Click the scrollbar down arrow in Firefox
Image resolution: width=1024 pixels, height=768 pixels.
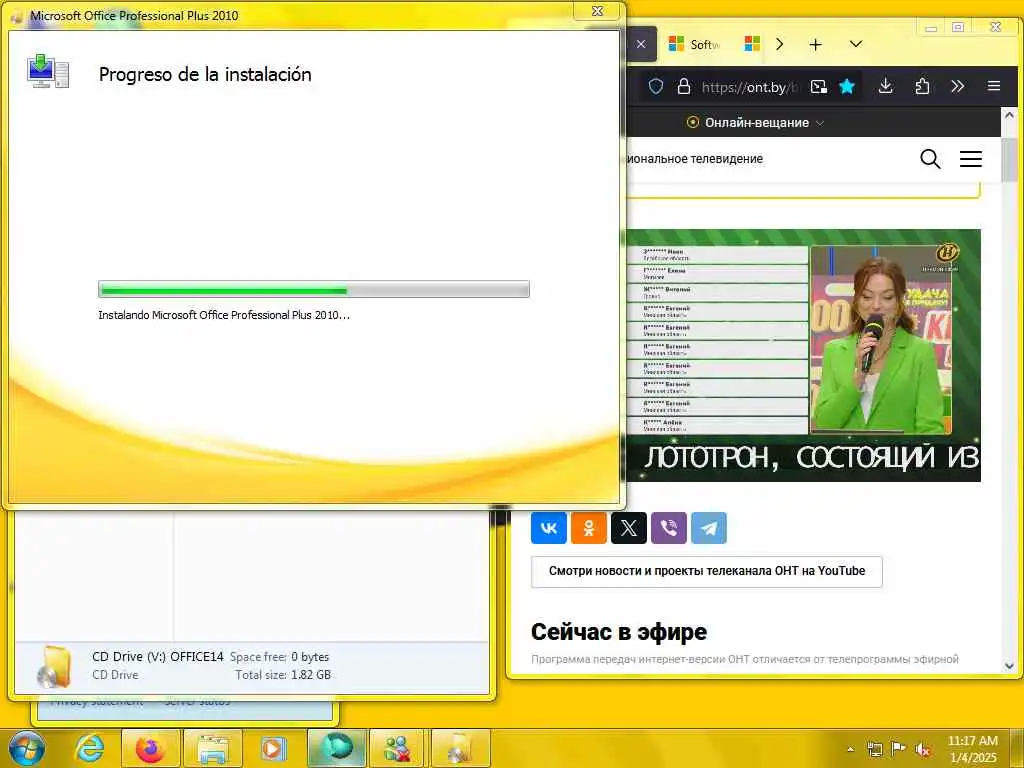point(1009,666)
